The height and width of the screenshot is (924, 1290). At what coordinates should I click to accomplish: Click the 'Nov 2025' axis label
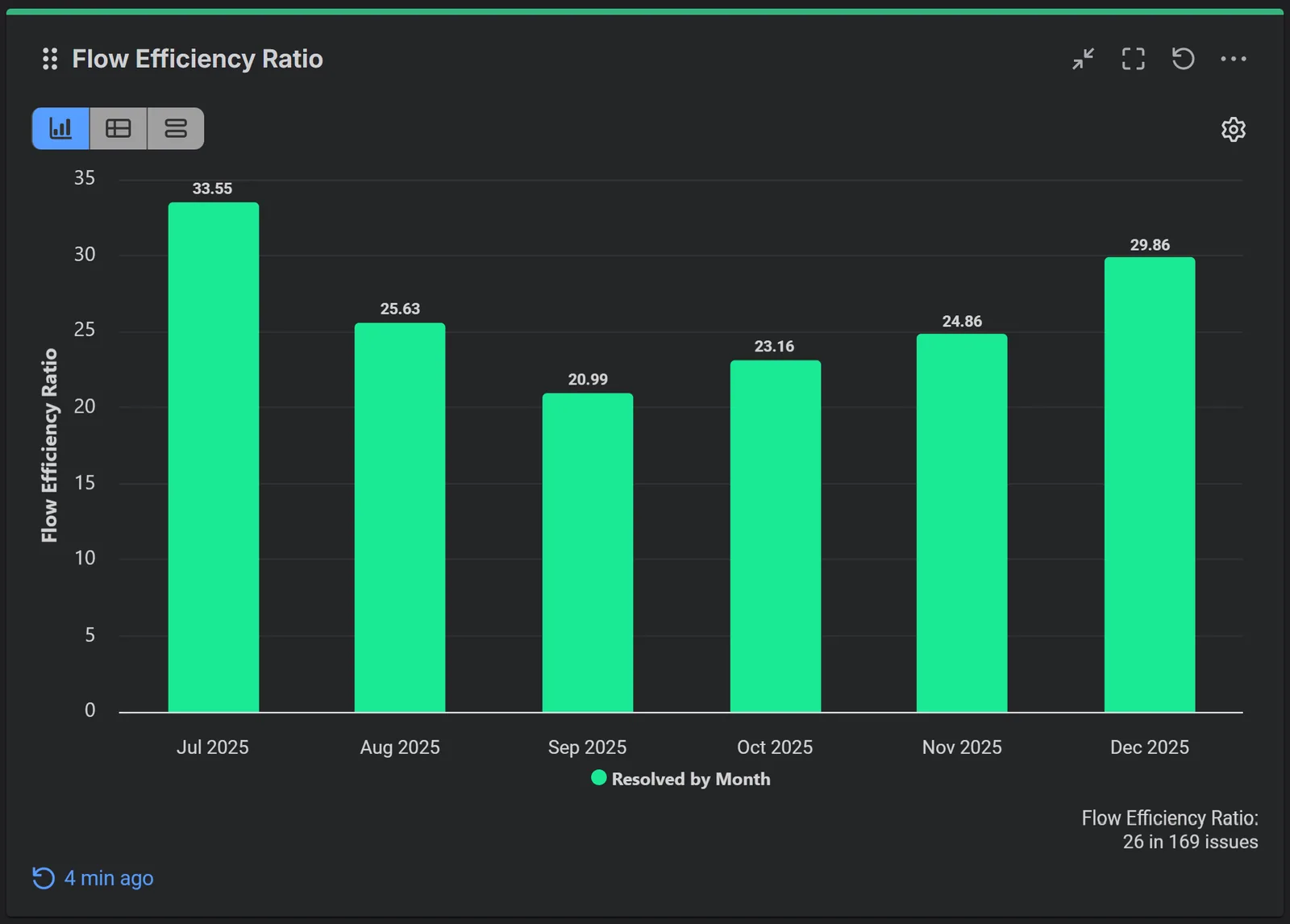962,747
